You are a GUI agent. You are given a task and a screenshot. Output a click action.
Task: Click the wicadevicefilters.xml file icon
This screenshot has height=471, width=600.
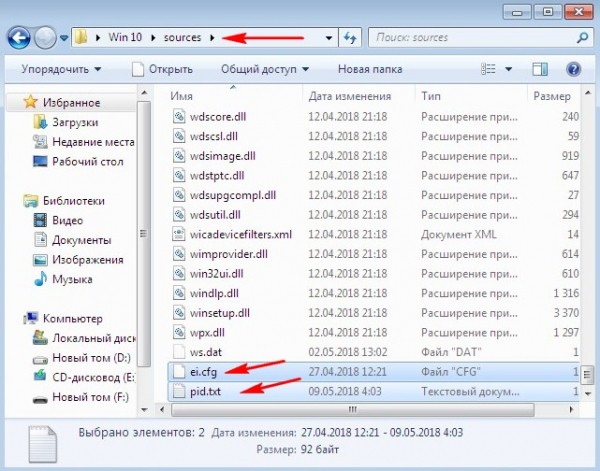[x=179, y=234]
